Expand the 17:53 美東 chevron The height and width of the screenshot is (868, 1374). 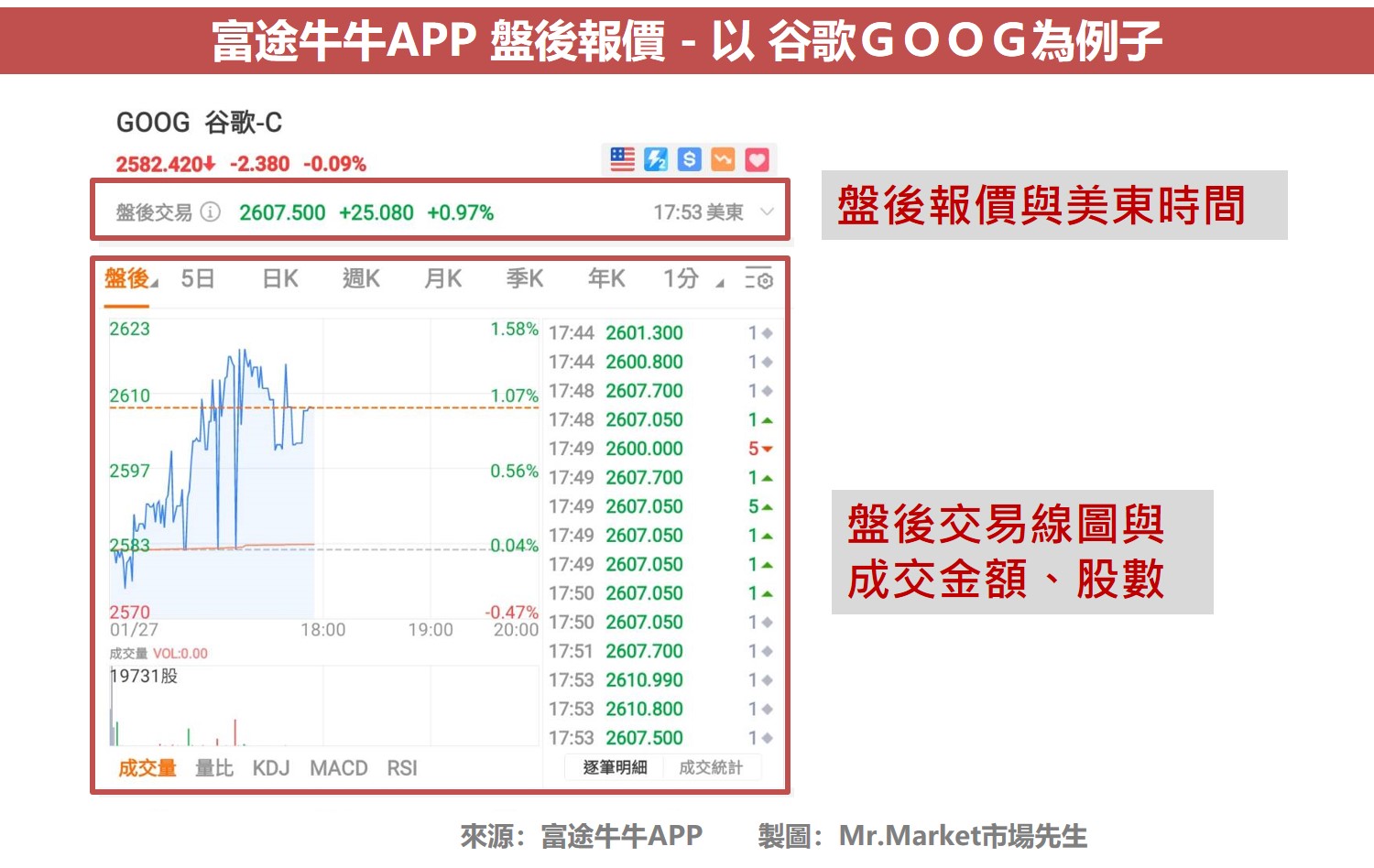(x=767, y=212)
